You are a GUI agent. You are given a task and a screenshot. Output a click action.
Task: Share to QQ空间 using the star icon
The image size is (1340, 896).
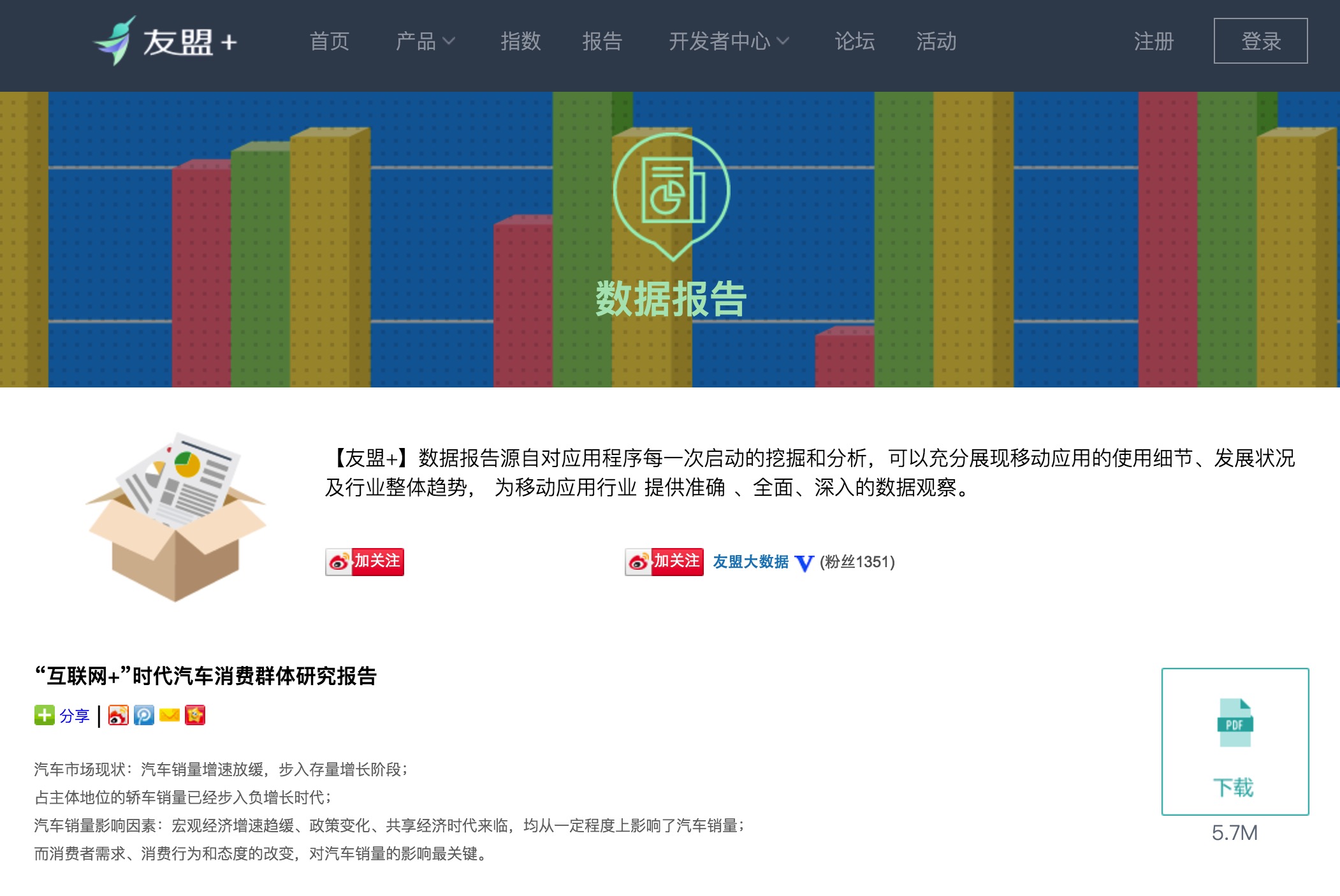[x=196, y=716]
